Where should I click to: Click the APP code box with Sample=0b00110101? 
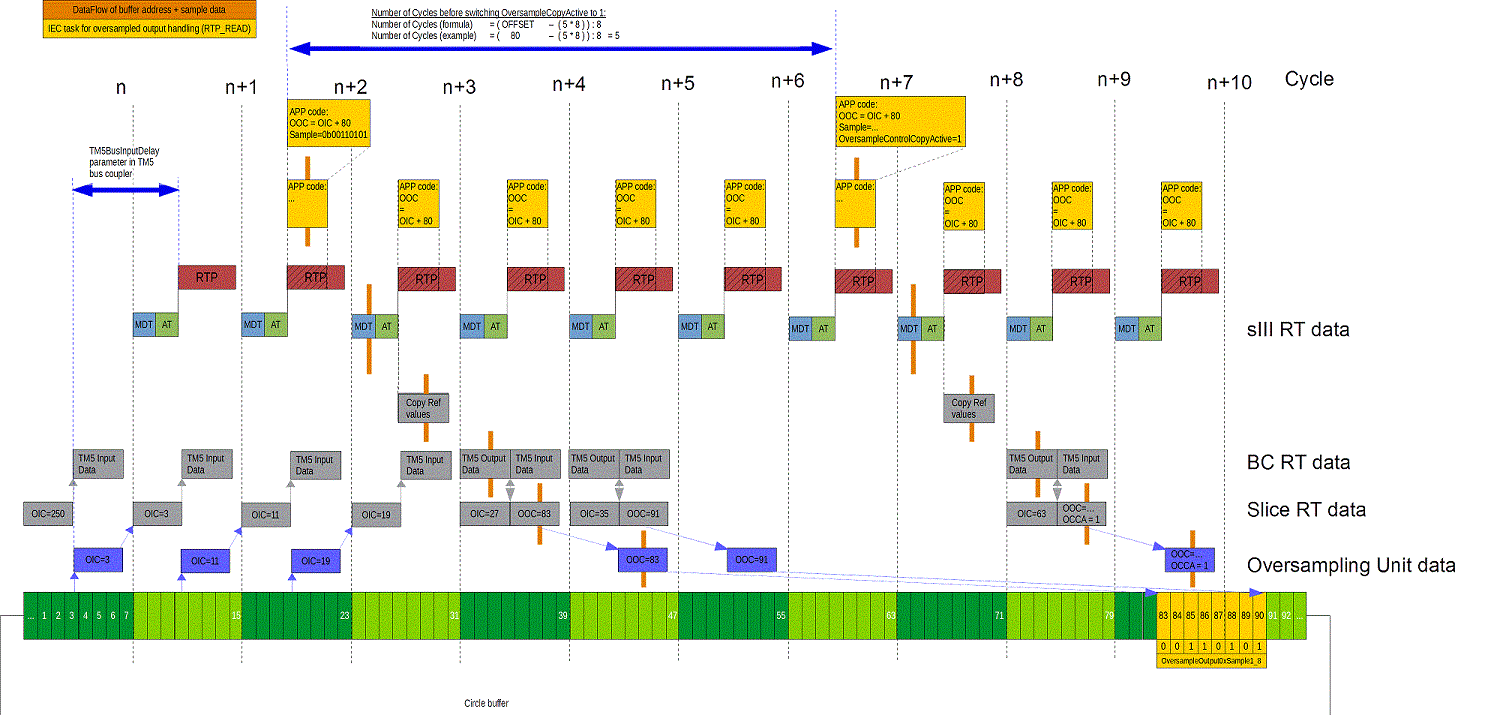(x=328, y=123)
